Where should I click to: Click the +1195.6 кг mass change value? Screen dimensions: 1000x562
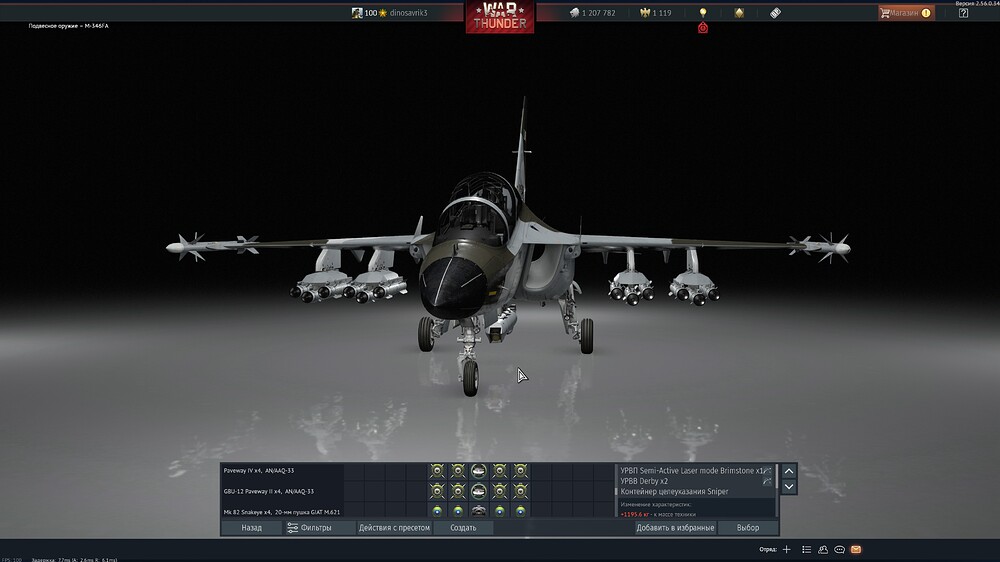point(635,514)
